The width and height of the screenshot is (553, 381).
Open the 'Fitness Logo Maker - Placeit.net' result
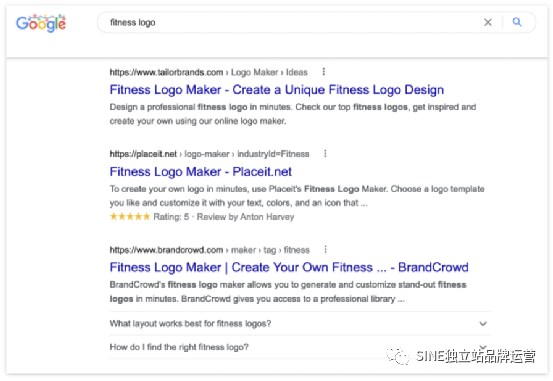tap(201, 172)
